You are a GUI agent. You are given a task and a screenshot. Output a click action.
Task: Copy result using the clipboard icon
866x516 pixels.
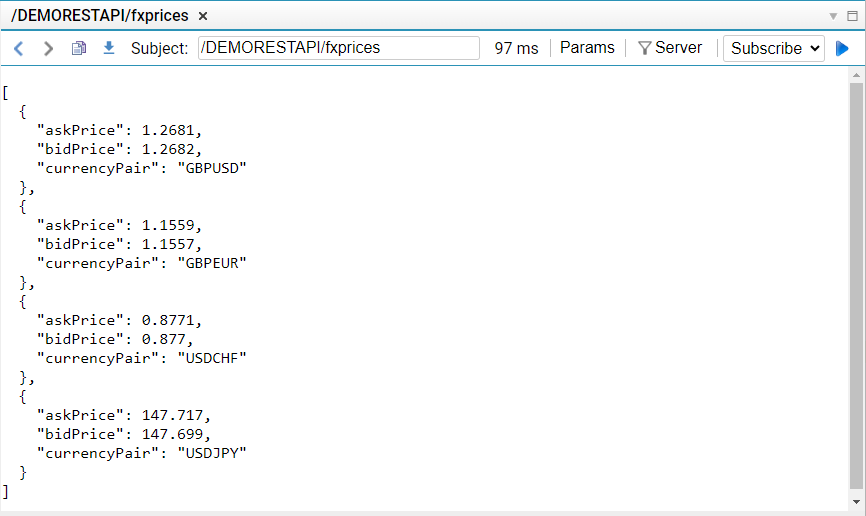(79, 48)
